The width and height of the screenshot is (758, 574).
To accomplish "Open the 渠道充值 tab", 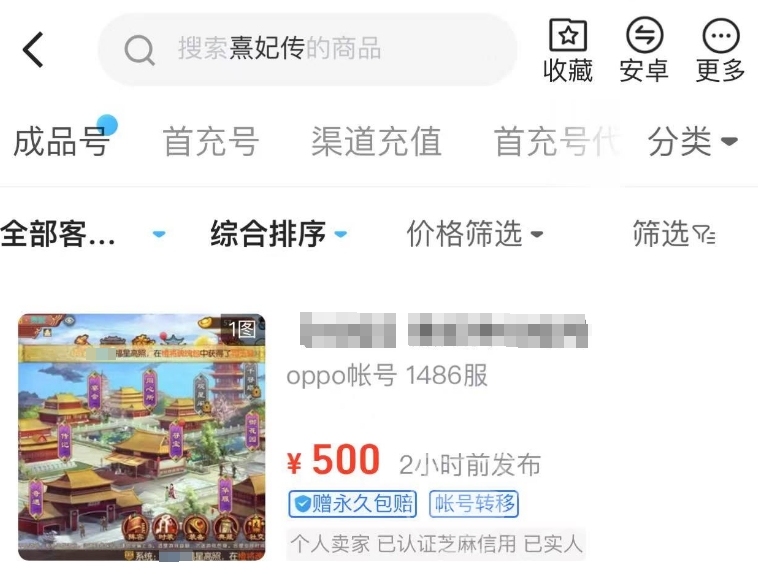I will (376, 142).
